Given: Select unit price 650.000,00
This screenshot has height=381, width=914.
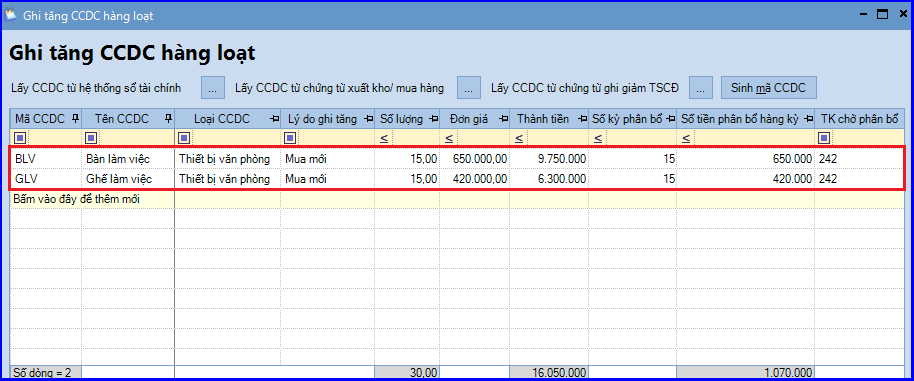Looking at the screenshot, I should tap(474, 158).
